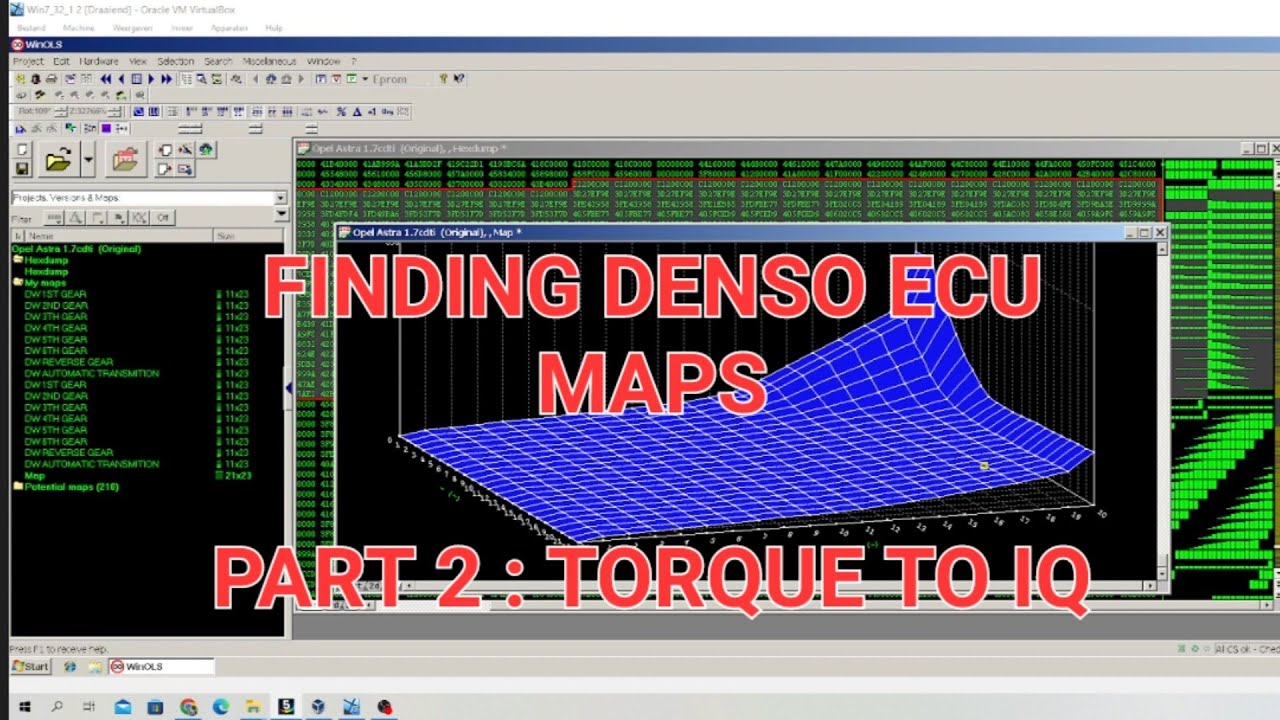The height and width of the screenshot is (720, 1280).
Task: Click the new project blank page icon
Action: coord(22,150)
